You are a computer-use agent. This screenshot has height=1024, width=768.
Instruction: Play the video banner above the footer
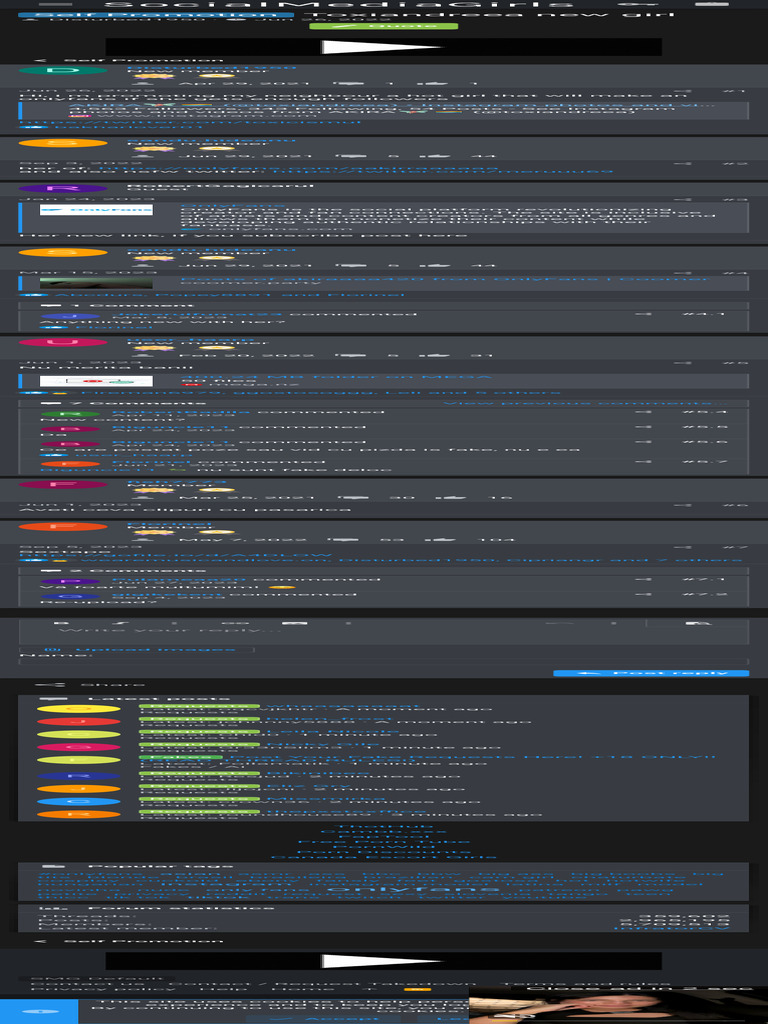pos(383,961)
